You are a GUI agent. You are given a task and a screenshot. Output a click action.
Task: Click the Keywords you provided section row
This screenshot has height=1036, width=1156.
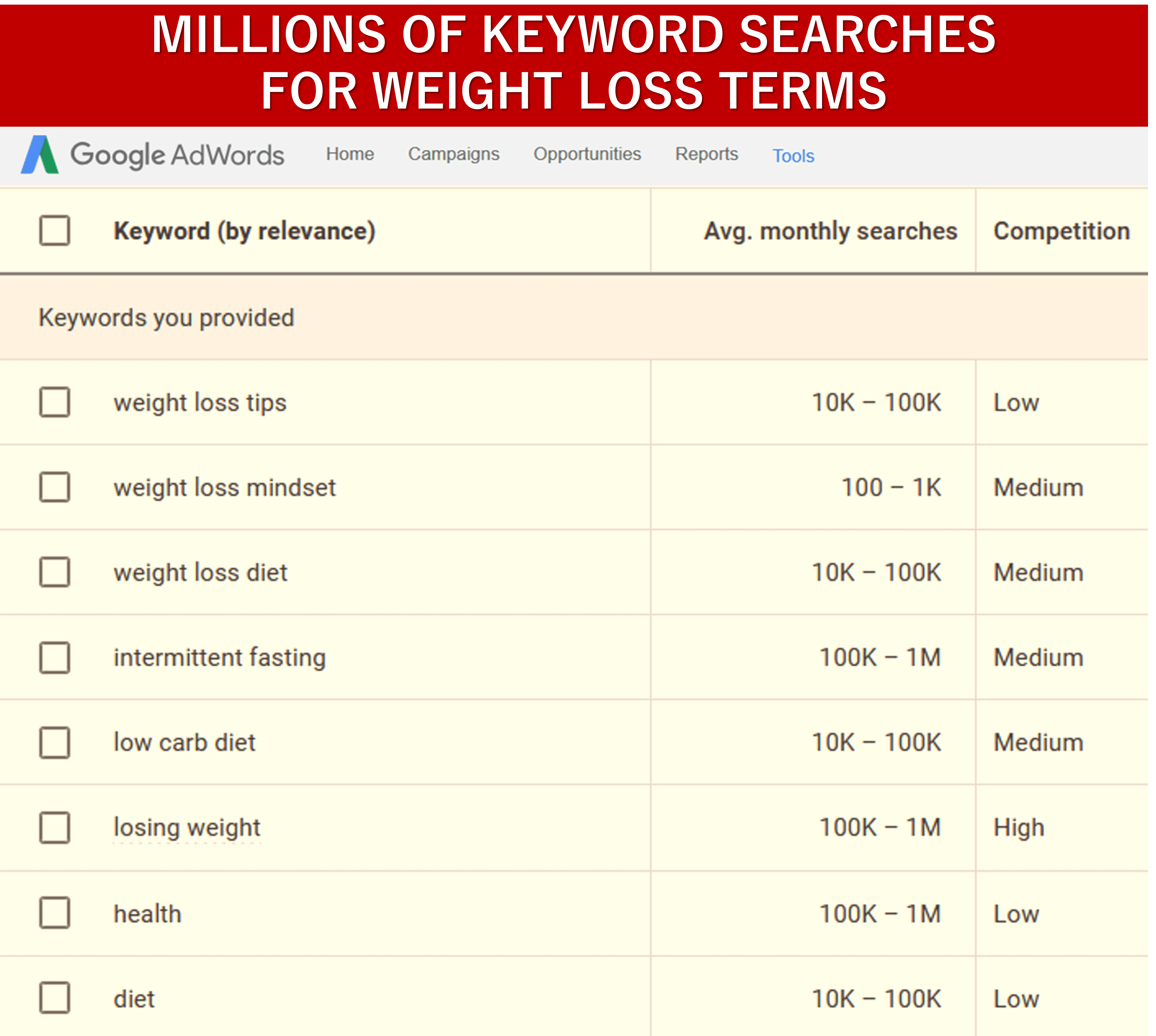(x=574, y=318)
